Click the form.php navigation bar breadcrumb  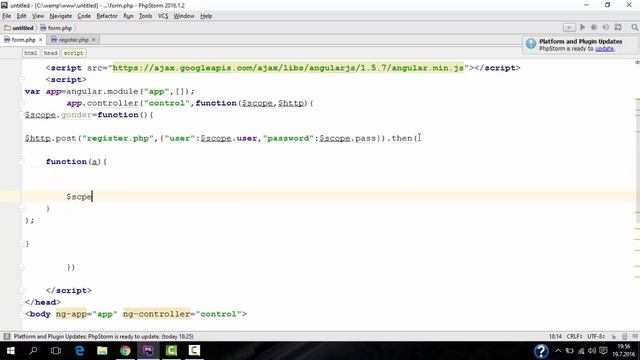56,28
